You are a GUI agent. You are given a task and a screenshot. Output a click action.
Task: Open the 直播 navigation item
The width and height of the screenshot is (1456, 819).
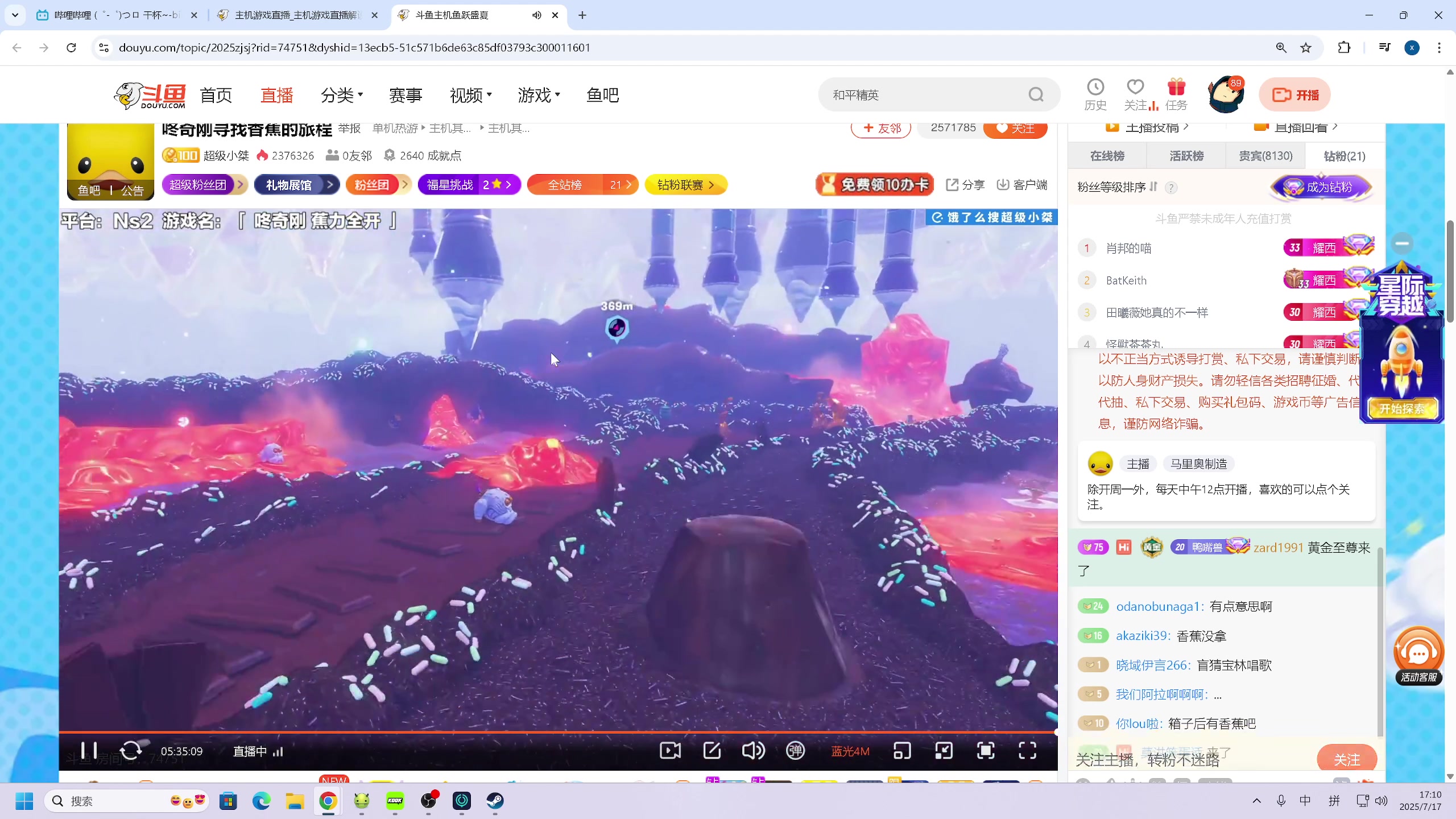click(276, 95)
